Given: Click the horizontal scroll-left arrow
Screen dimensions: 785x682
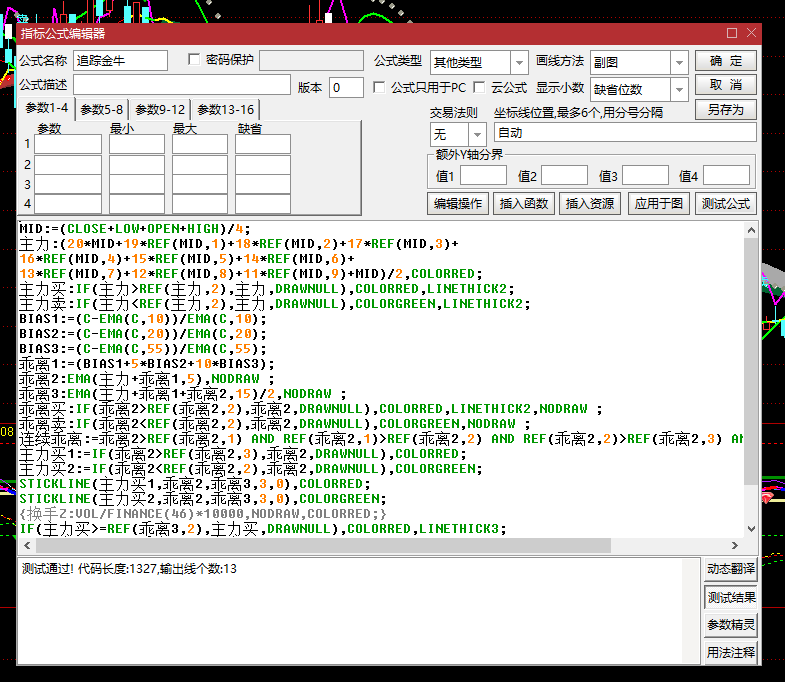Looking at the screenshot, I should tap(27, 545).
